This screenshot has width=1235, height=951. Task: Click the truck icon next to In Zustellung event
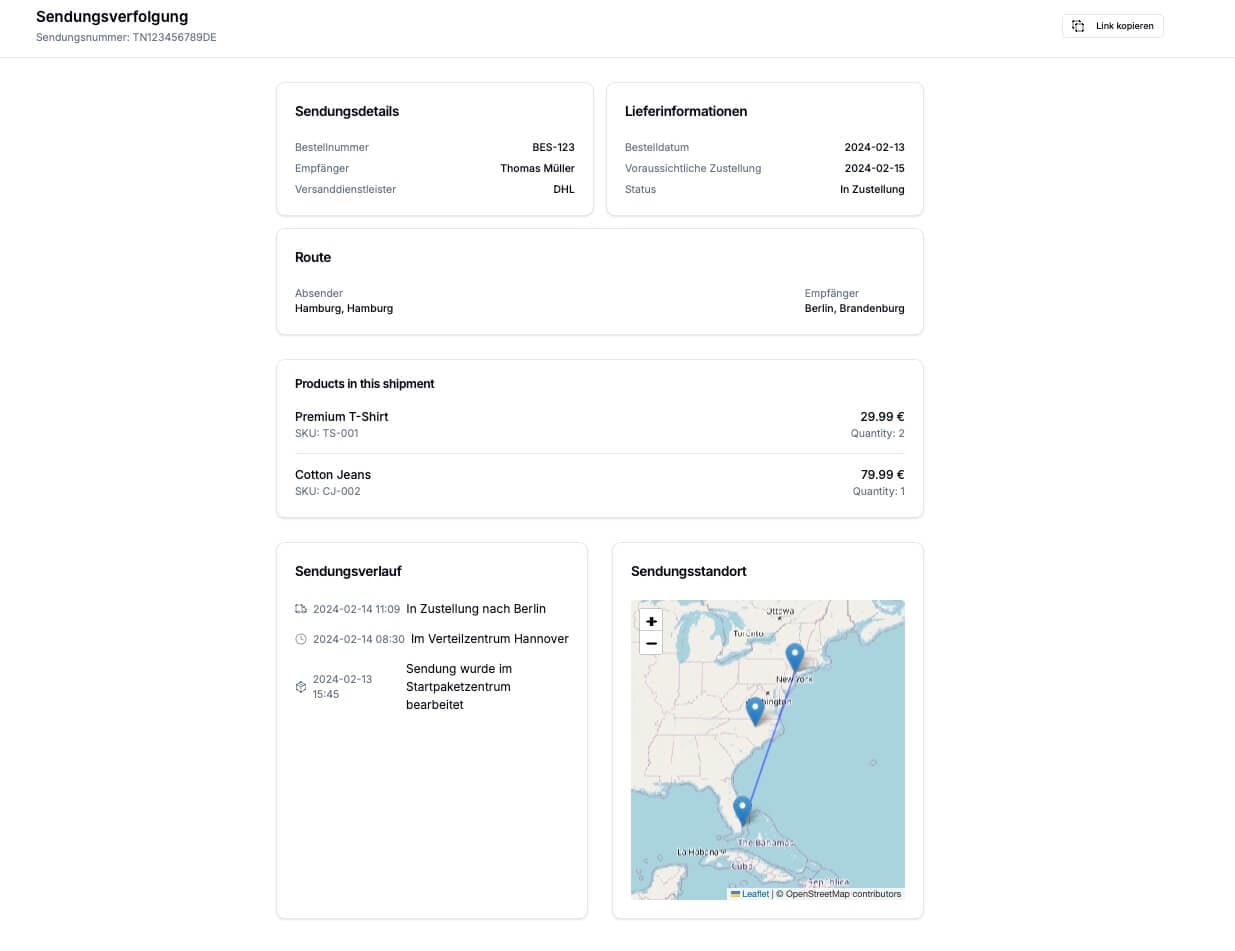[300, 608]
